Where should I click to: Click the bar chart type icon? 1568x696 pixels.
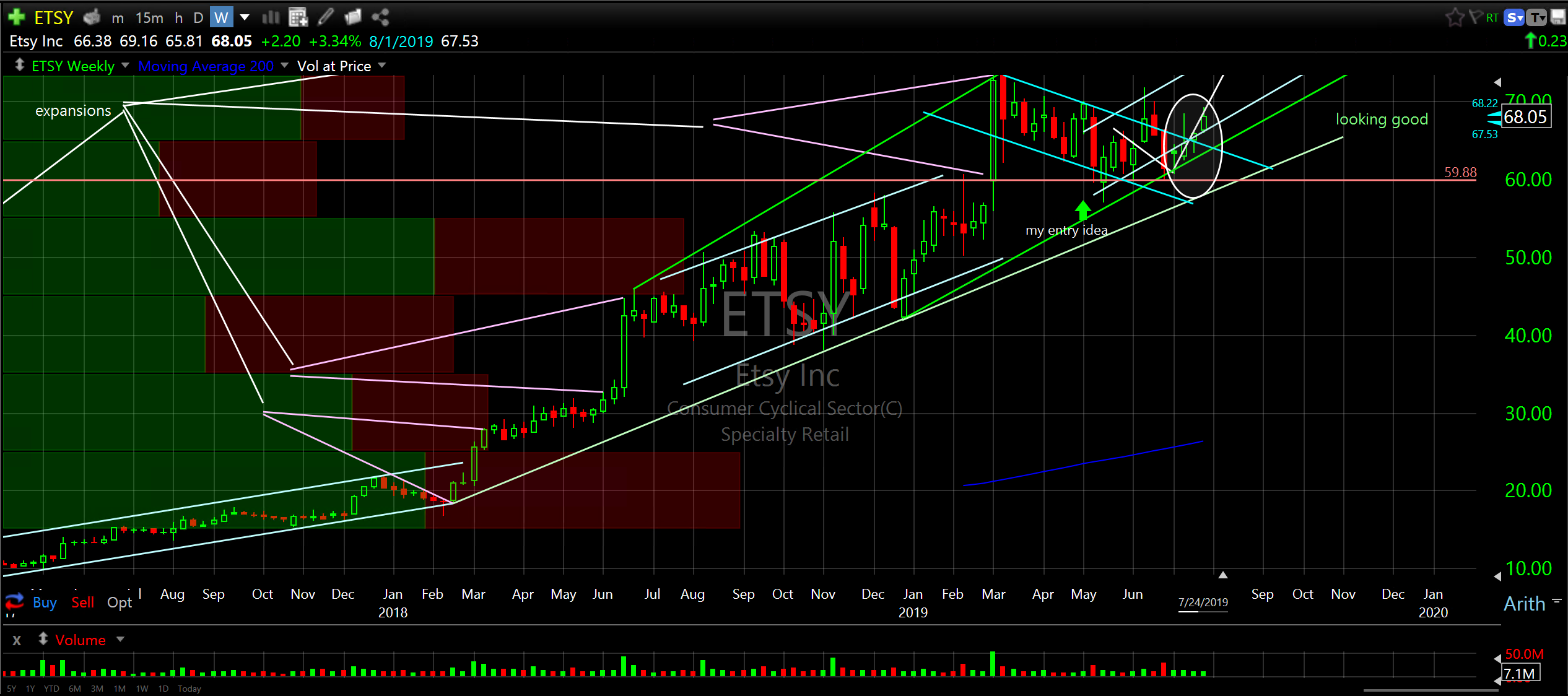(271, 17)
